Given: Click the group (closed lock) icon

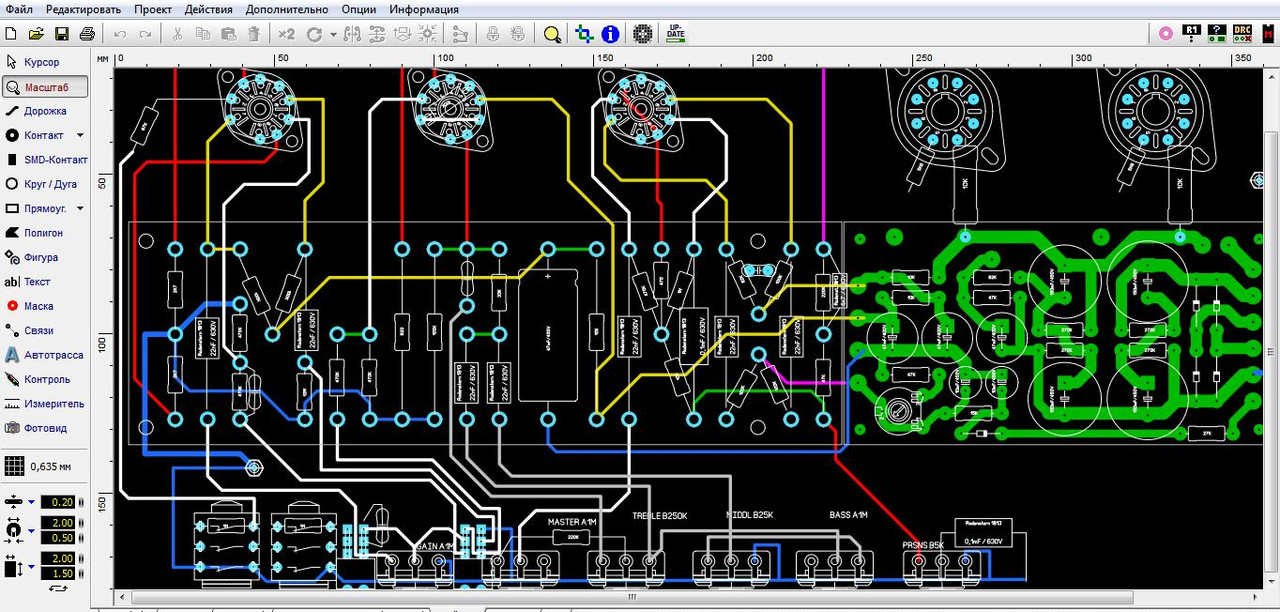Looking at the screenshot, I should pos(493,34).
